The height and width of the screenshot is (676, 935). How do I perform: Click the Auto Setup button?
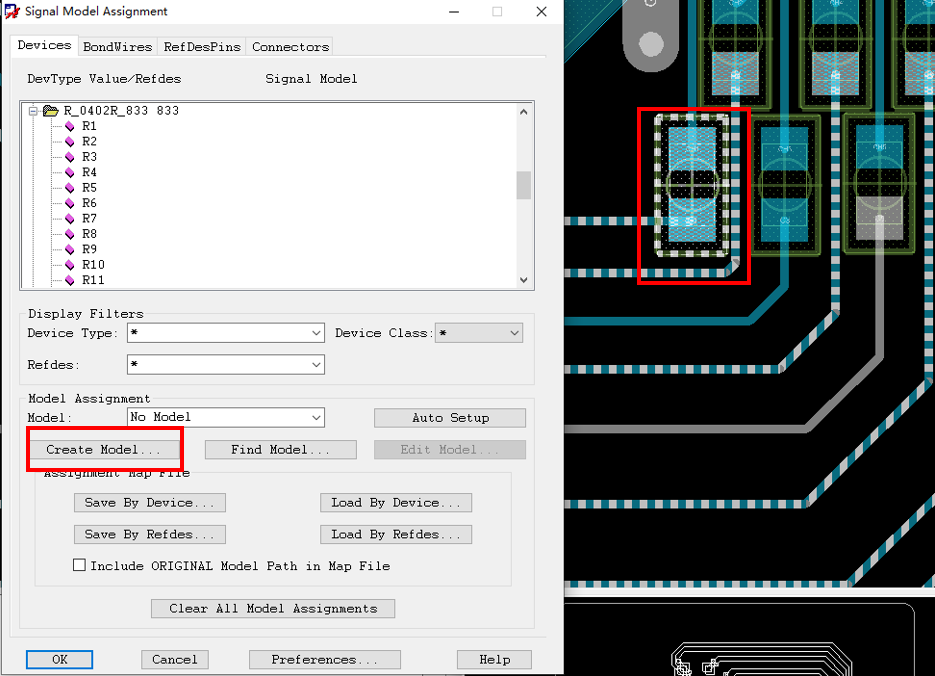pyautogui.click(x=450, y=418)
